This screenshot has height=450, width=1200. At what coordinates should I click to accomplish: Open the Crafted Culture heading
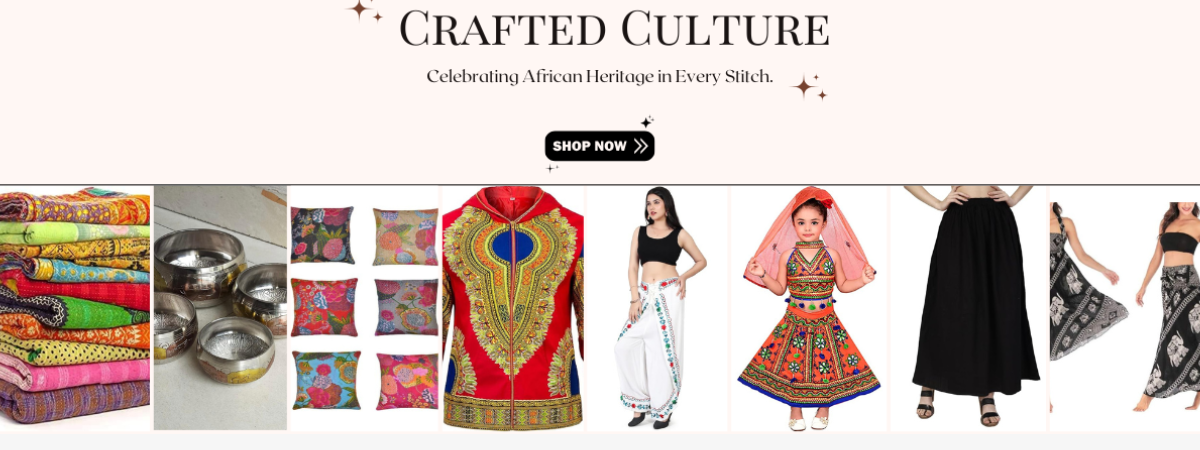click(614, 29)
